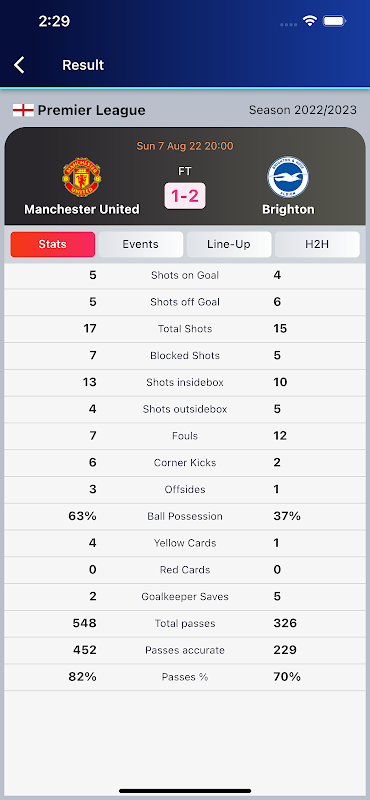The image size is (370, 800).
Task: Tap the Brighton team name
Action: point(288,209)
